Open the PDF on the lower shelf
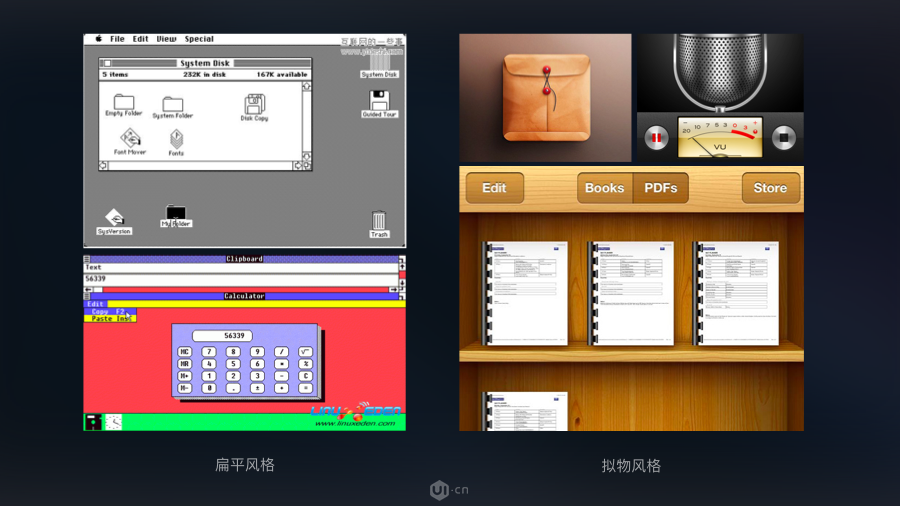 pyautogui.click(x=526, y=411)
